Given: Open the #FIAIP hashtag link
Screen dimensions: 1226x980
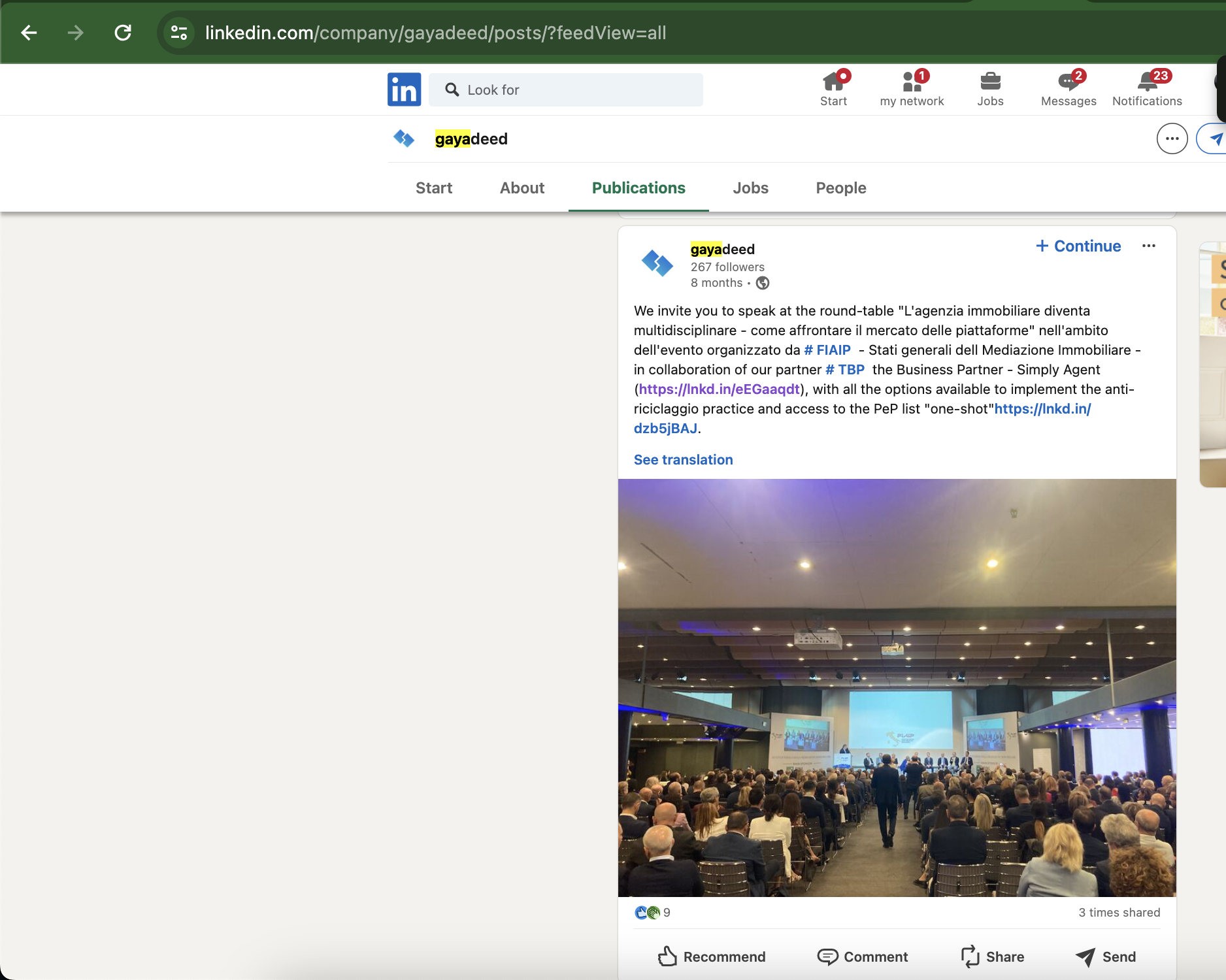Looking at the screenshot, I should pos(827,350).
